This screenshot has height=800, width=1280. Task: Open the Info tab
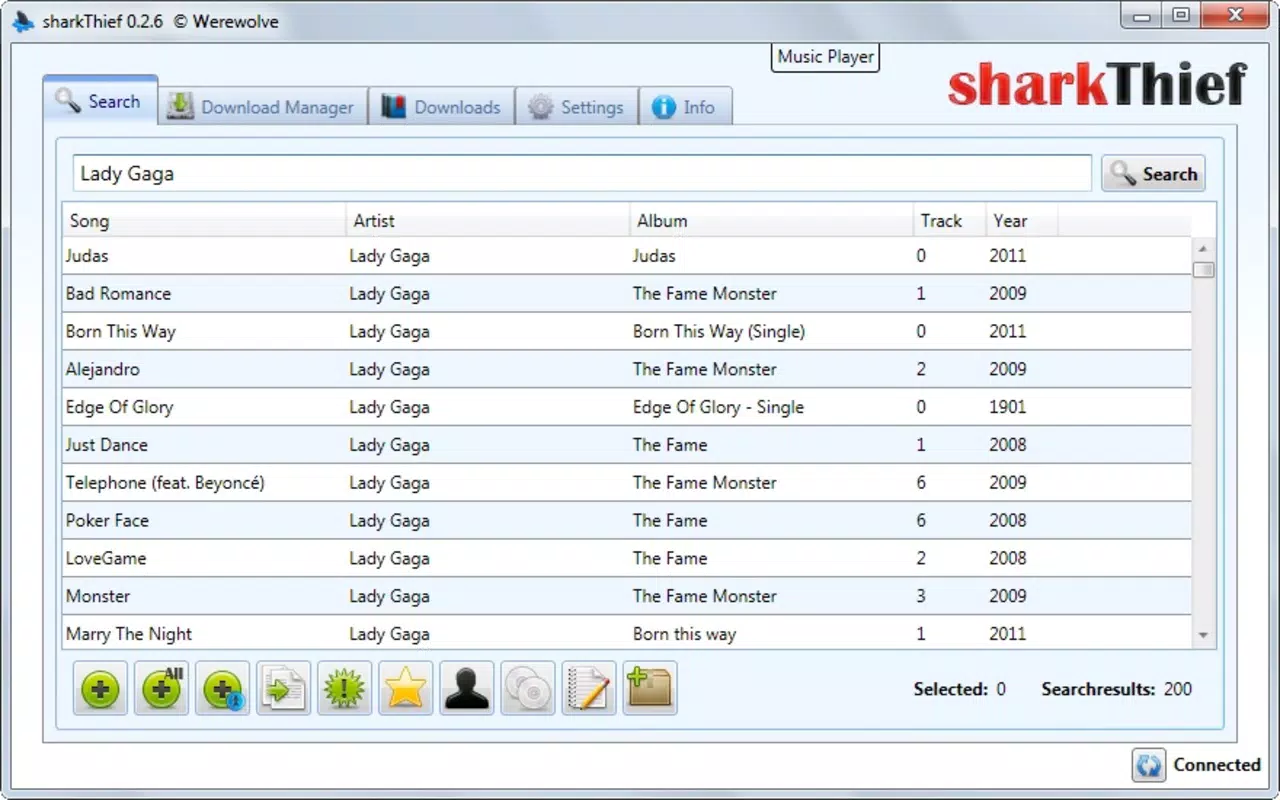coord(685,107)
